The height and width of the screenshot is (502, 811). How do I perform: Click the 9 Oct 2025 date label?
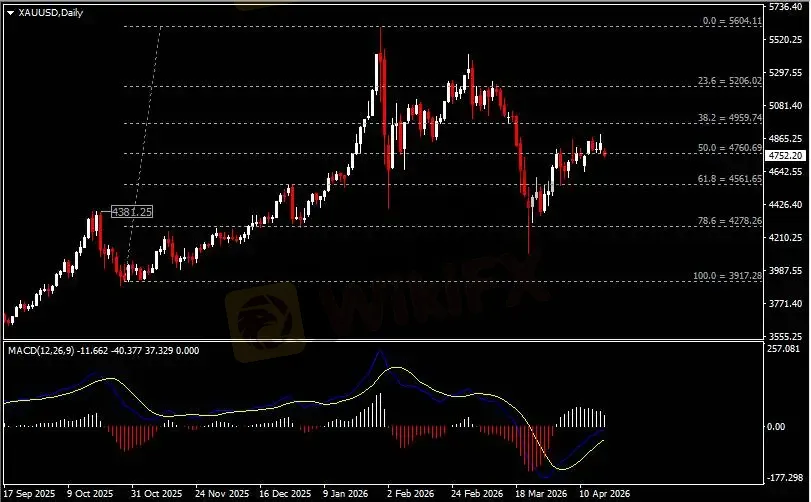click(90, 494)
